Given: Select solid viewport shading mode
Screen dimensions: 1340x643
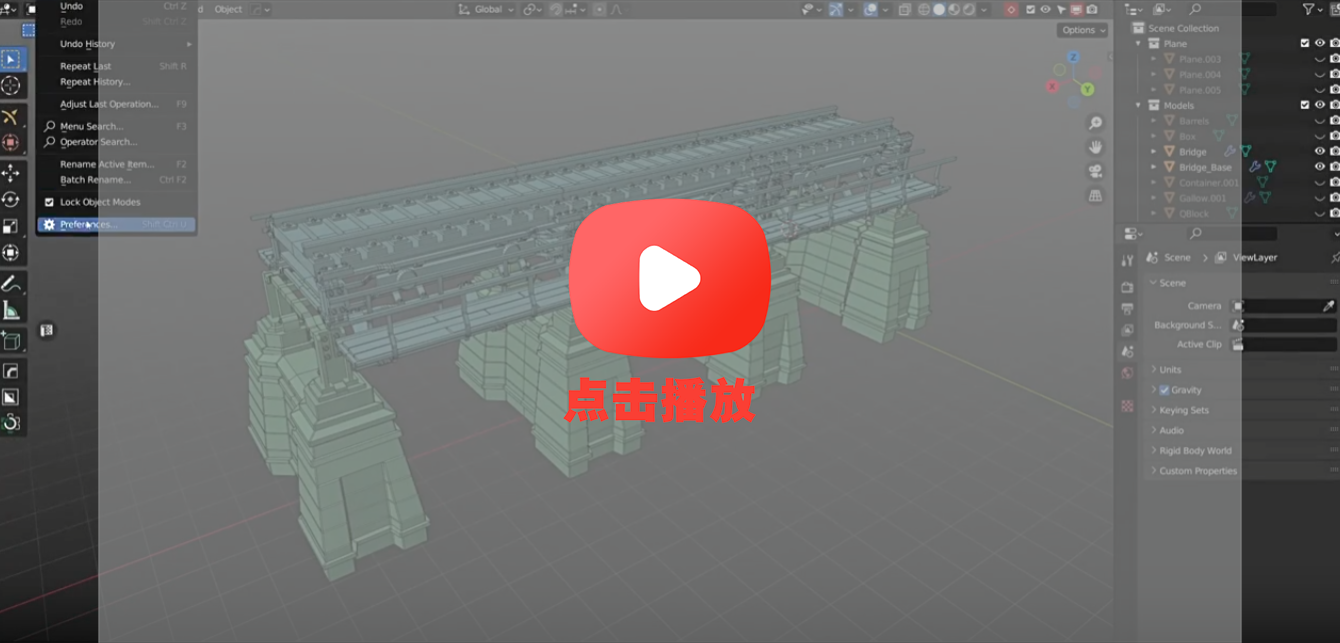Looking at the screenshot, I should [x=939, y=9].
